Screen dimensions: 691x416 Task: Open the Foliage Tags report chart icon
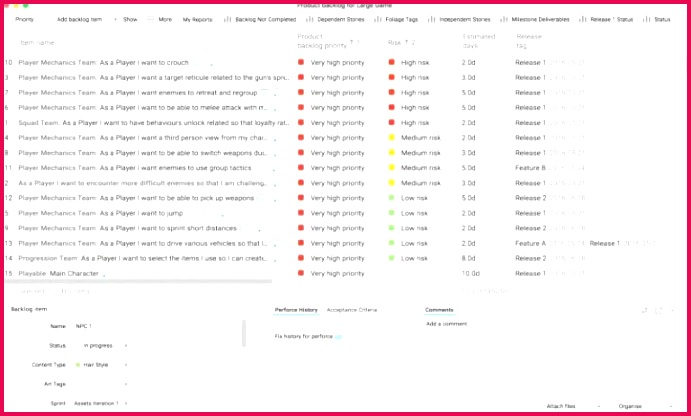(378, 19)
